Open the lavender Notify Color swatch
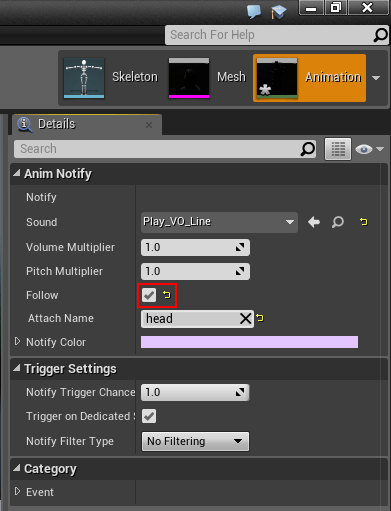 click(x=249, y=342)
